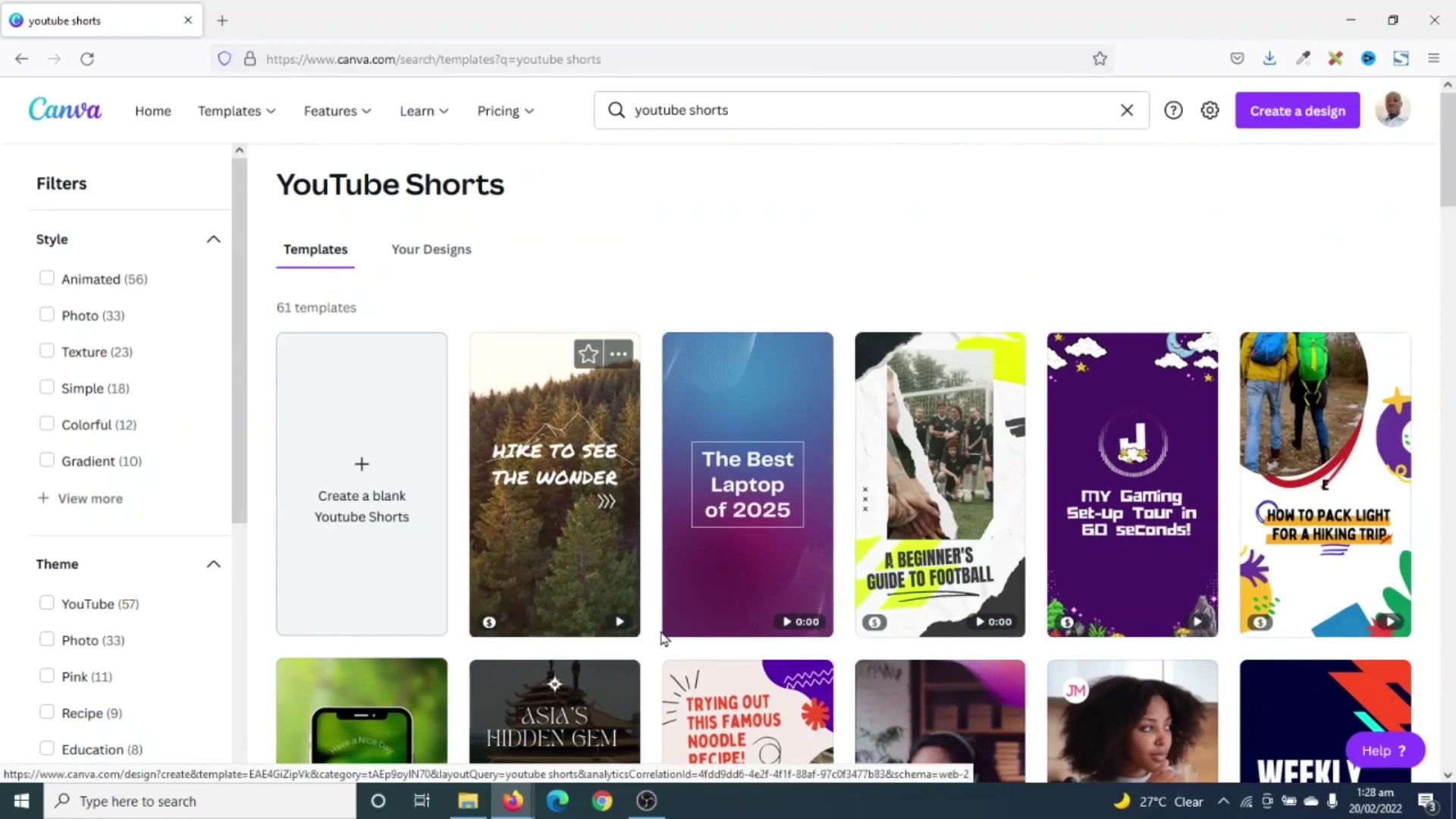Check the Simple style filter

(46, 387)
